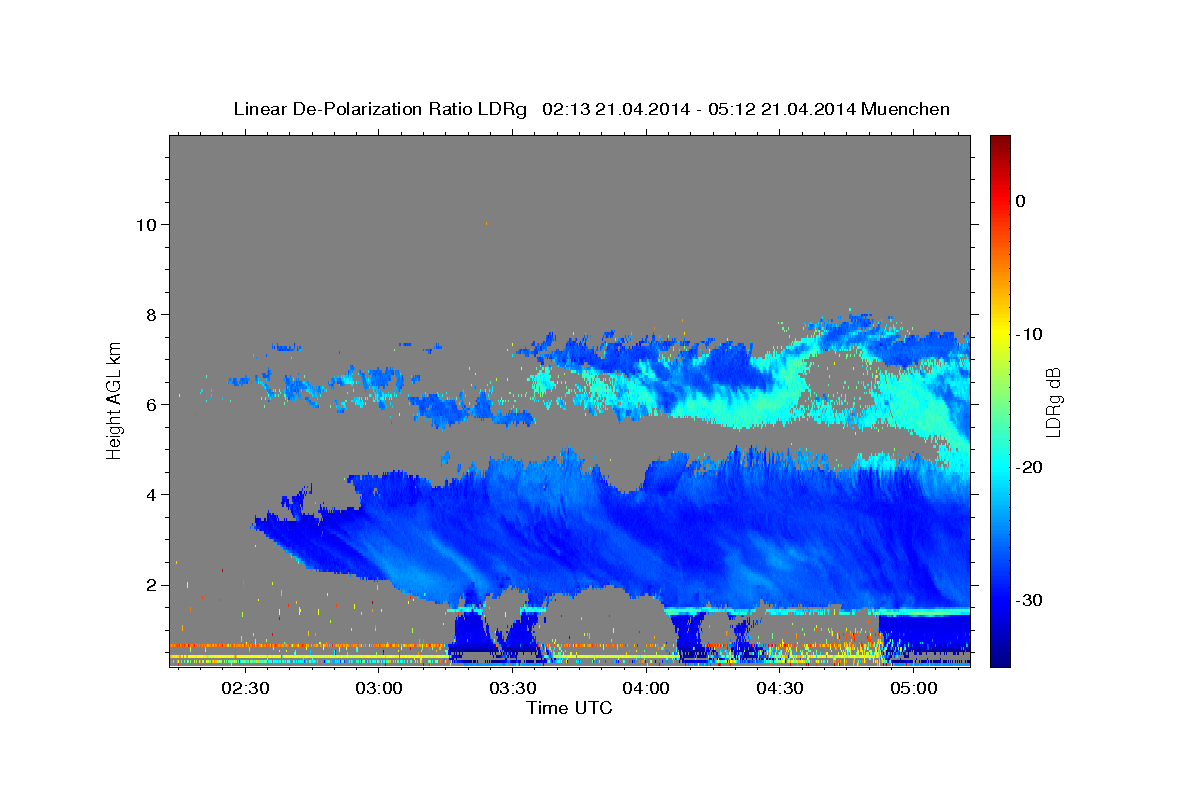Select the 03:00 time tick label

(379, 689)
